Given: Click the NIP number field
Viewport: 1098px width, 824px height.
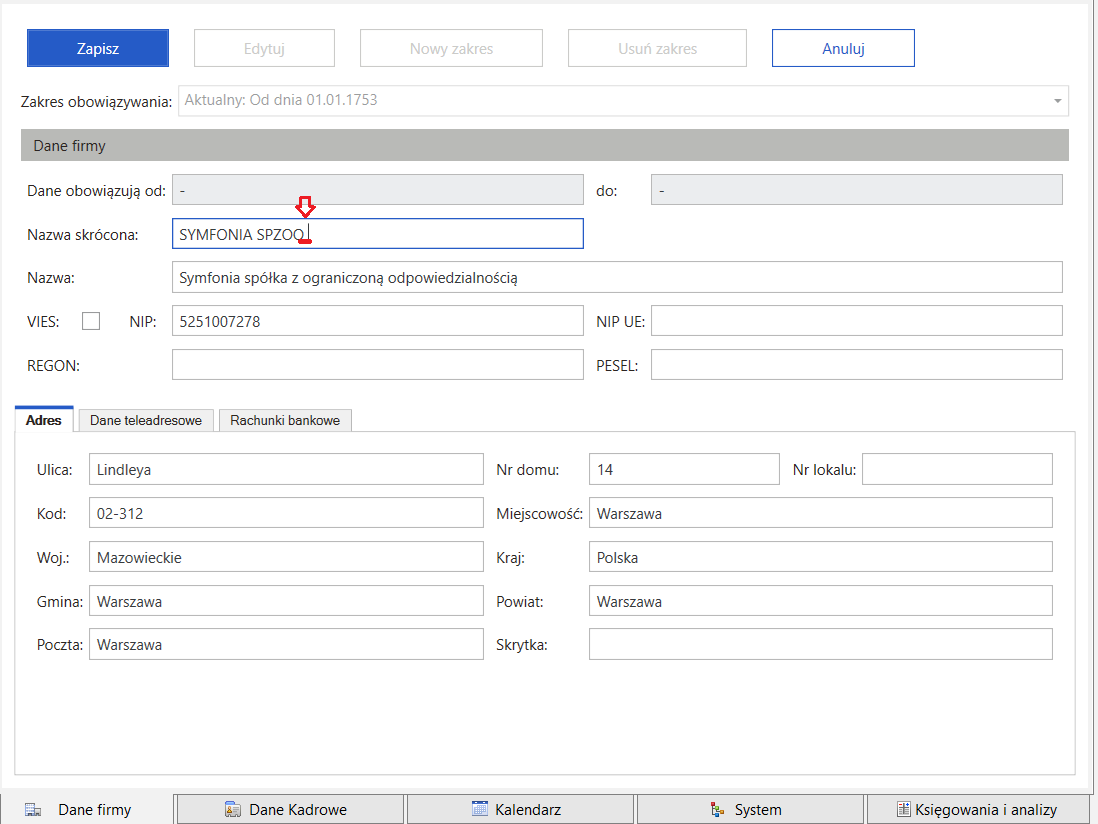Looking at the screenshot, I should click(377, 321).
